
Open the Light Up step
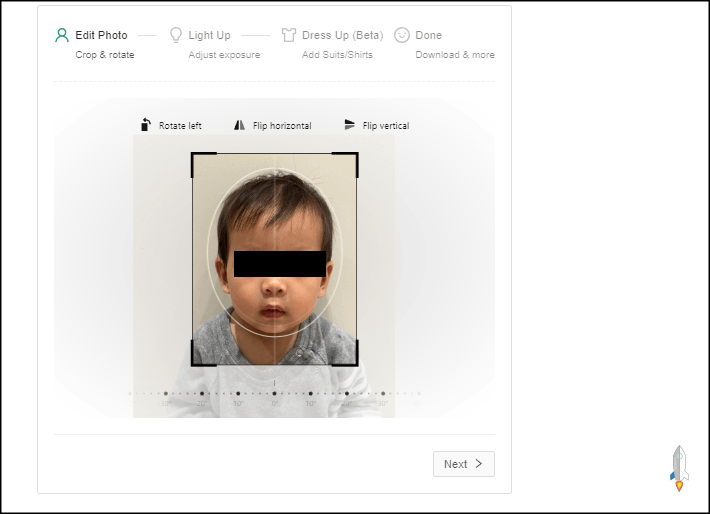click(209, 35)
